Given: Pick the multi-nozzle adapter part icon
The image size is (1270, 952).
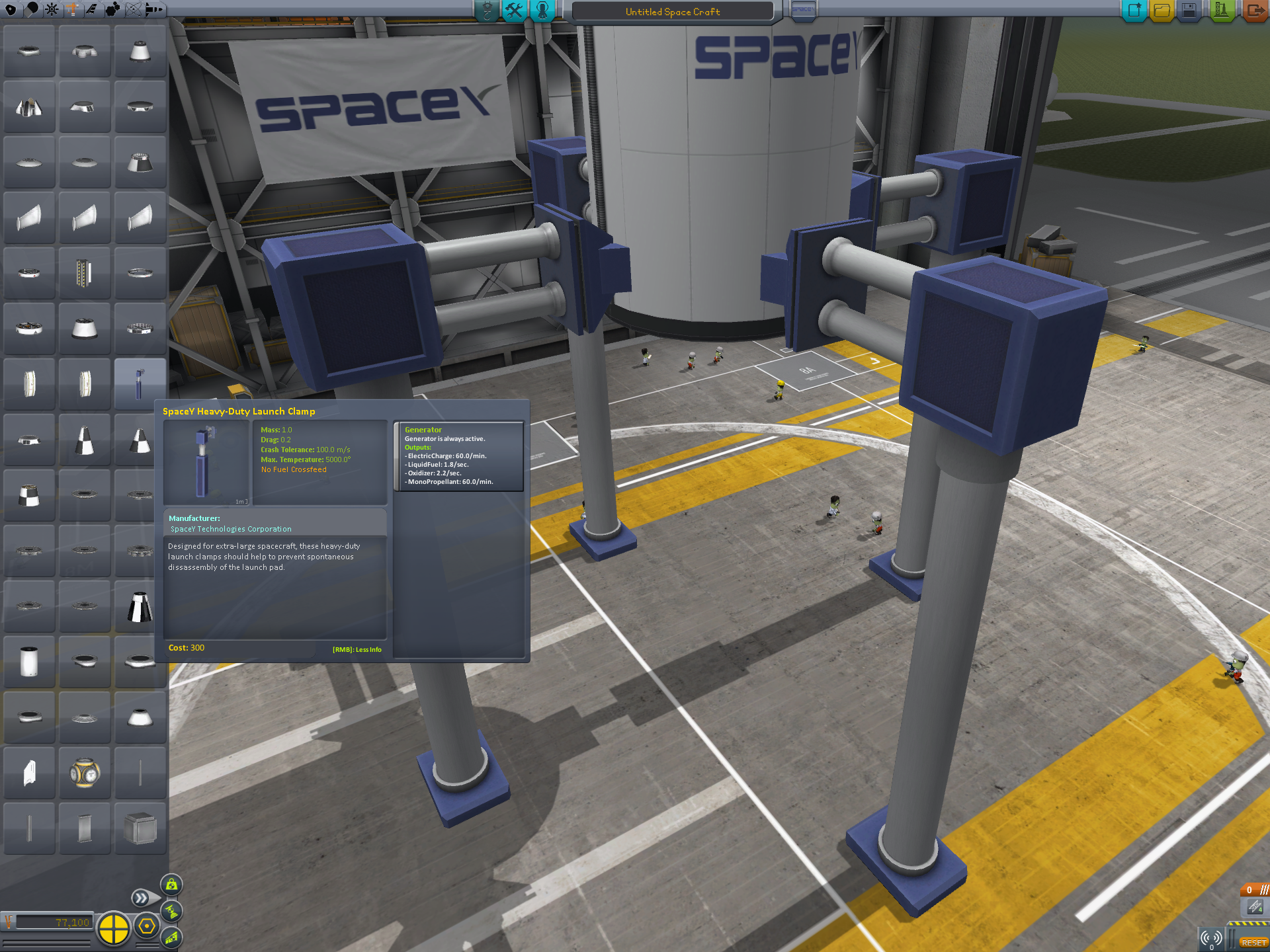Looking at the screenshot, I should click(28, 106).
